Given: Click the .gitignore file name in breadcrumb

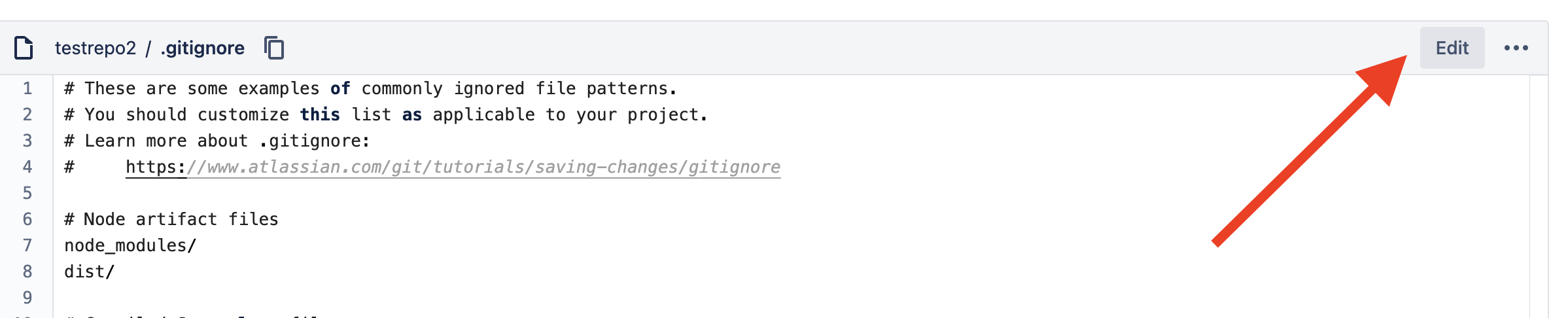Looking at the screenshot, I should pyautogui.click(x=203, y=48).
